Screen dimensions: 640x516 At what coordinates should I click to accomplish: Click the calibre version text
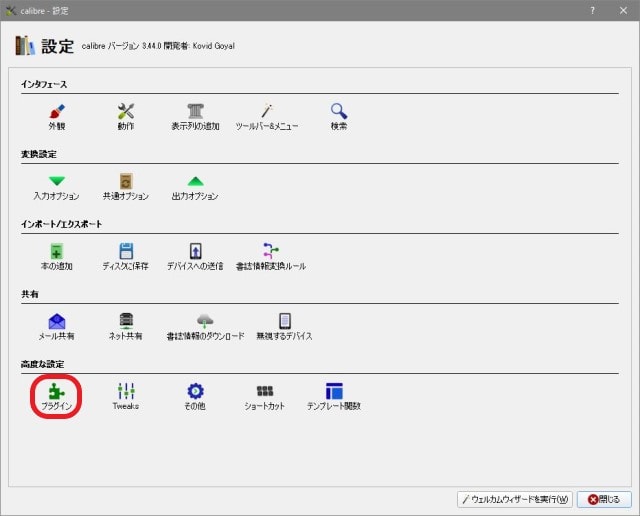pos(158,46)
